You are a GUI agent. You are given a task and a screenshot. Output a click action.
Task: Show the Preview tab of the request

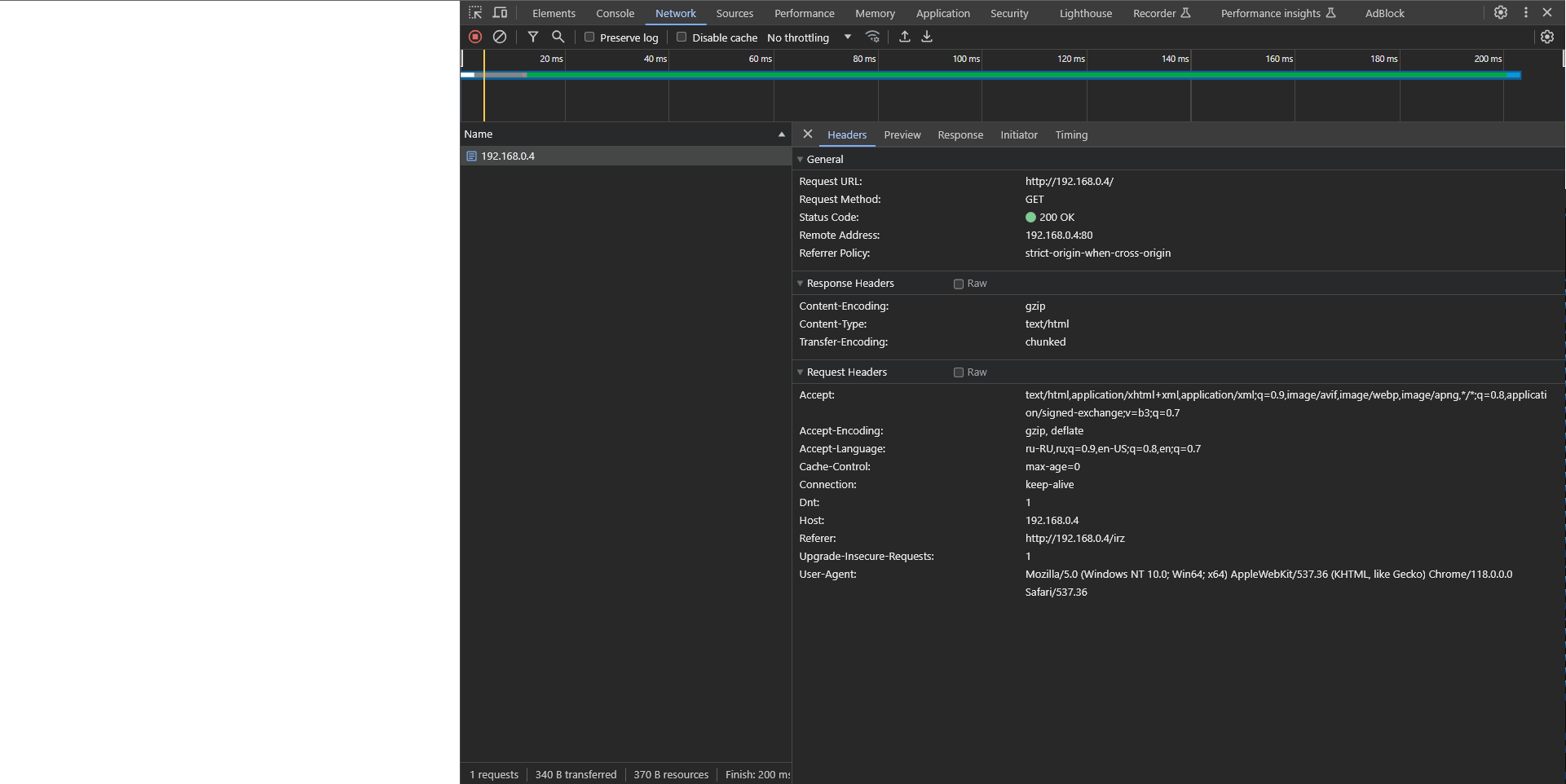[x=902, y=134]
